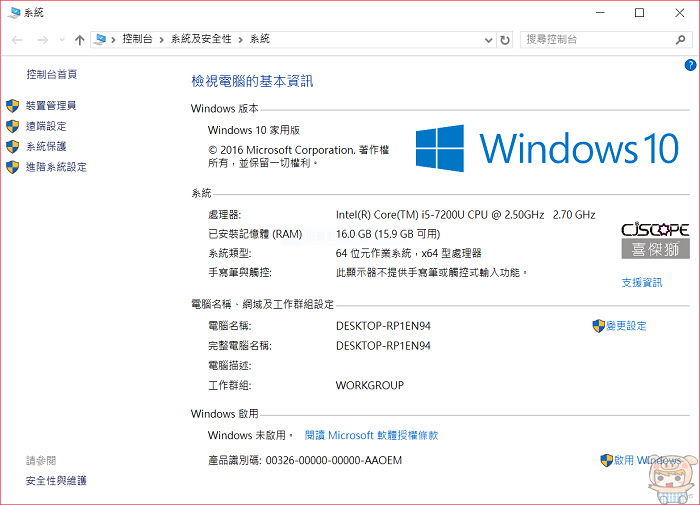Click the full computer name next to 完整電腦名稱
The image size is (700, 505).
coord(383,346)
